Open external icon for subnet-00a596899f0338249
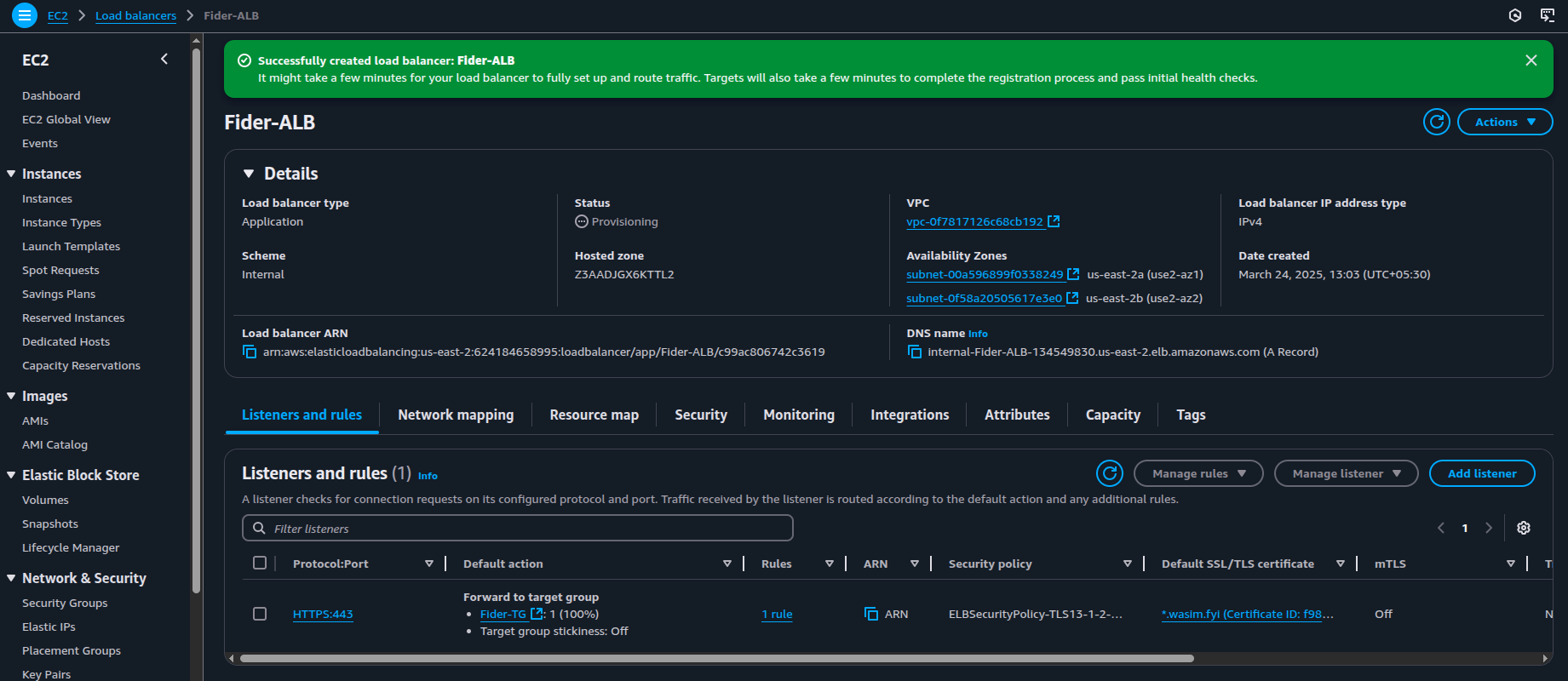 click(1073, 274)
